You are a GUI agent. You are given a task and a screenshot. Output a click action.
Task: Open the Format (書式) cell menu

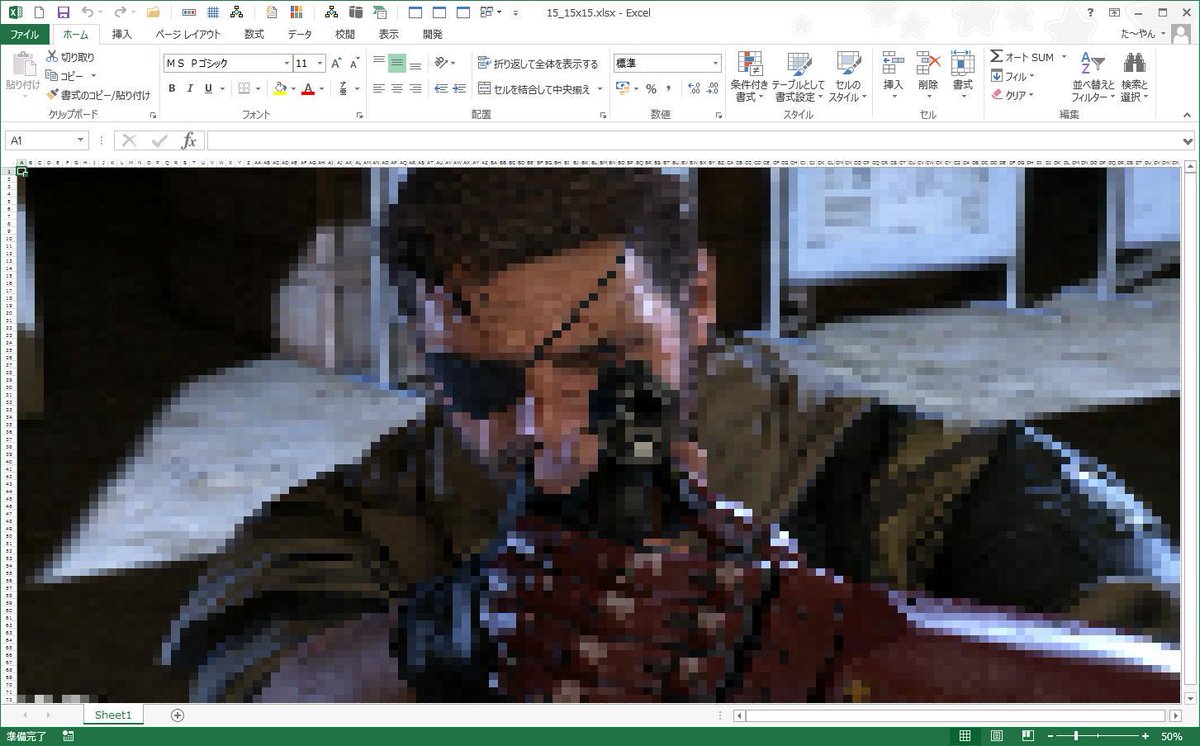tap(962, 72)
